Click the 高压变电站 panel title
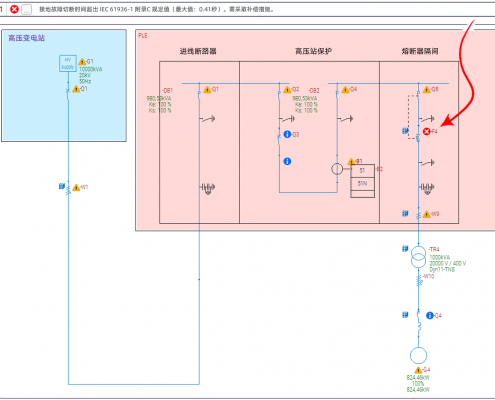This screenshot has height=400, width=495. point(27,38)
